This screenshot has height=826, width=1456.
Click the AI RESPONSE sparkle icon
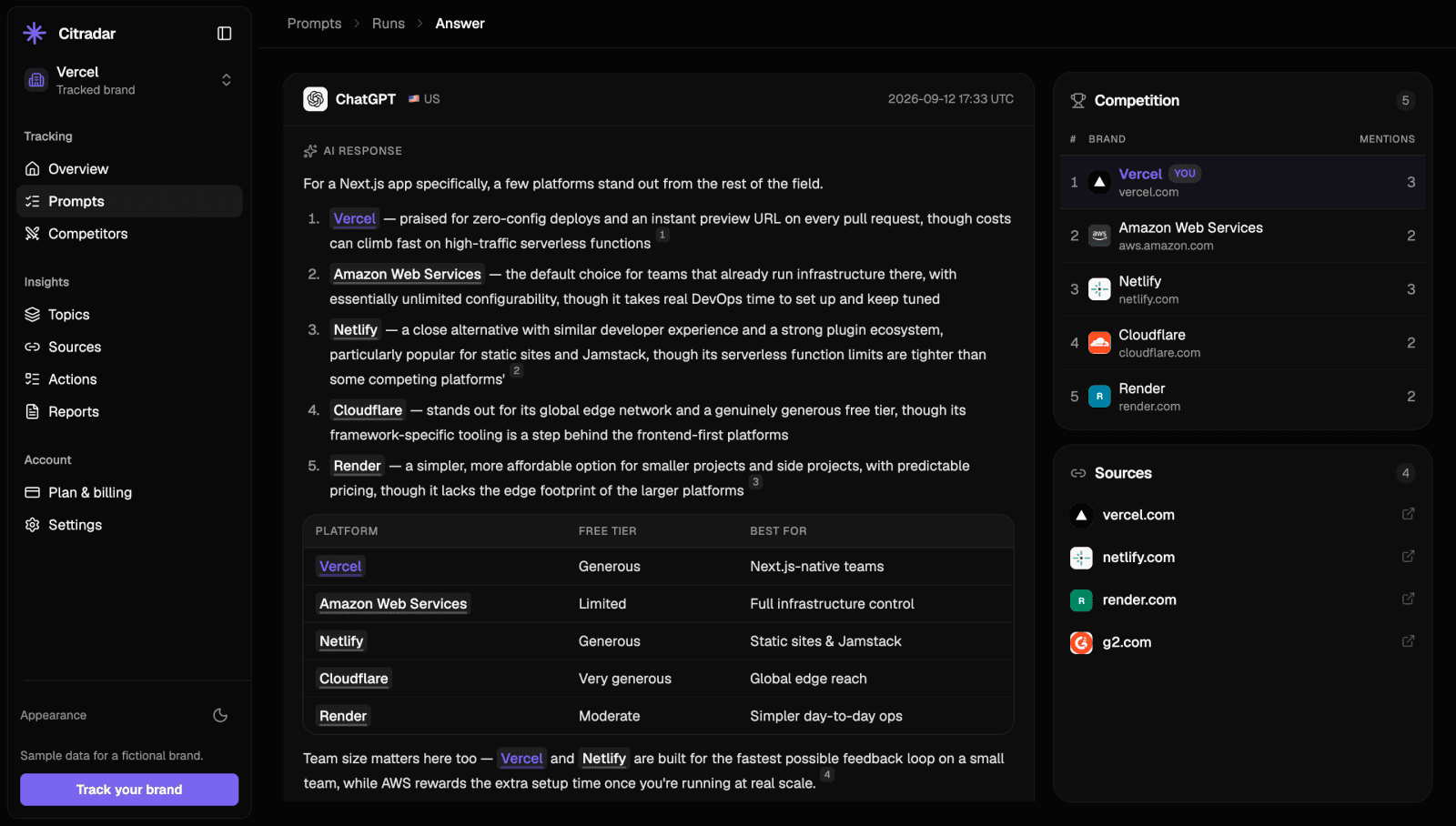[x=310, y=151]
